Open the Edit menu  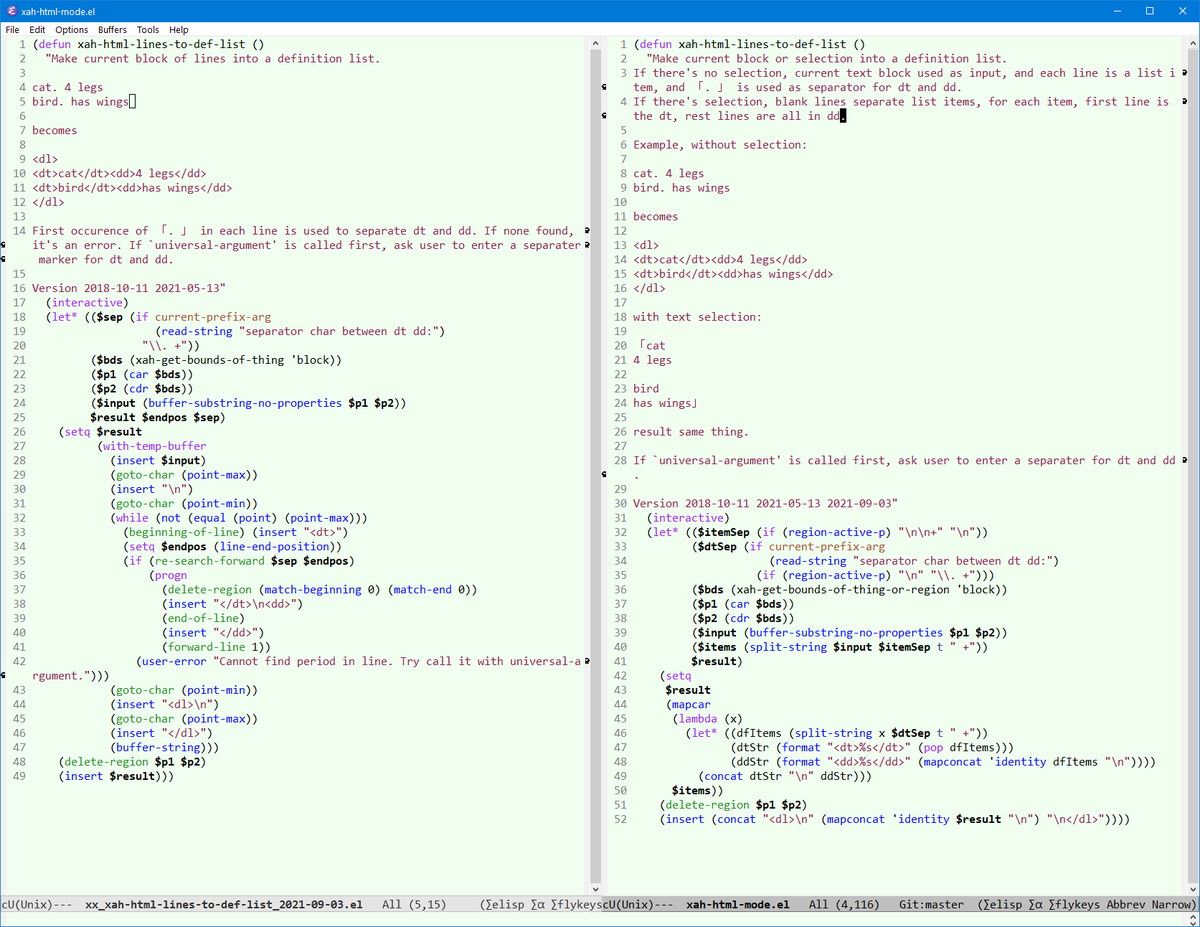pos(37,30)
